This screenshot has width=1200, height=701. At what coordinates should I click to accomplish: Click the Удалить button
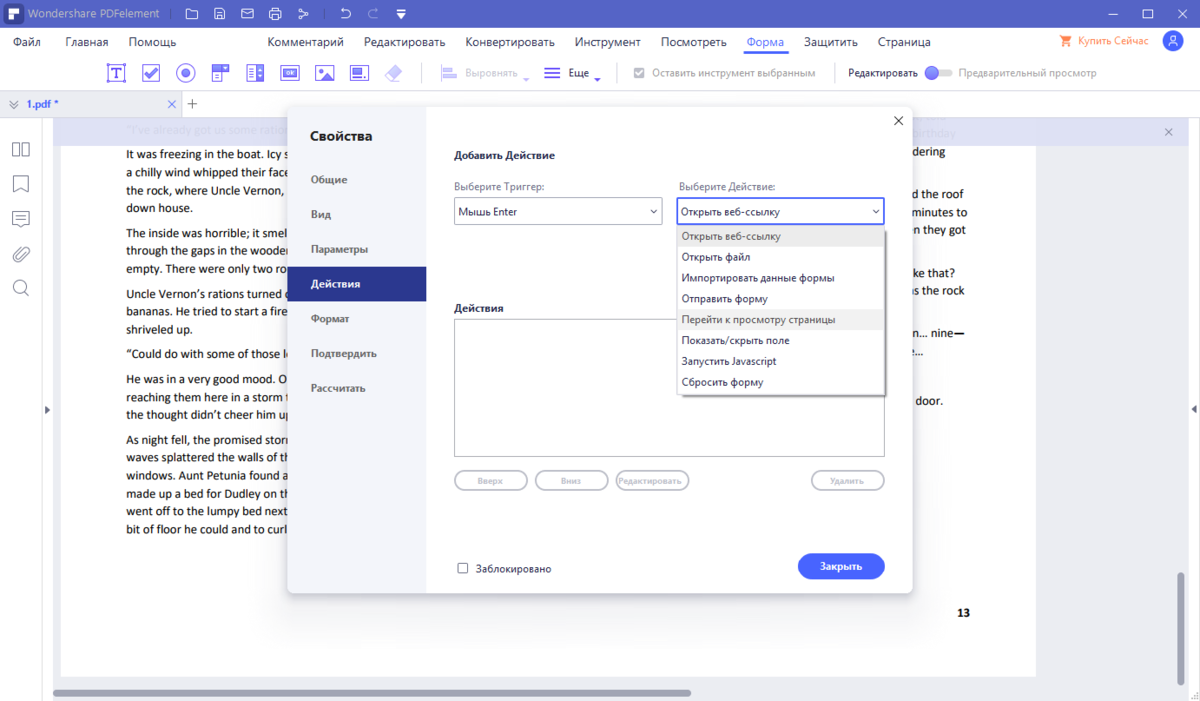847,481
